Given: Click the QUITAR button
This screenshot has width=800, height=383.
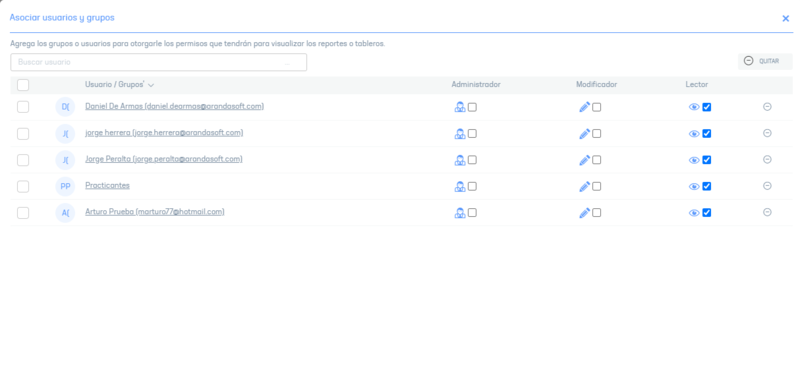Looking at the screenshot, I should [765, 61].
